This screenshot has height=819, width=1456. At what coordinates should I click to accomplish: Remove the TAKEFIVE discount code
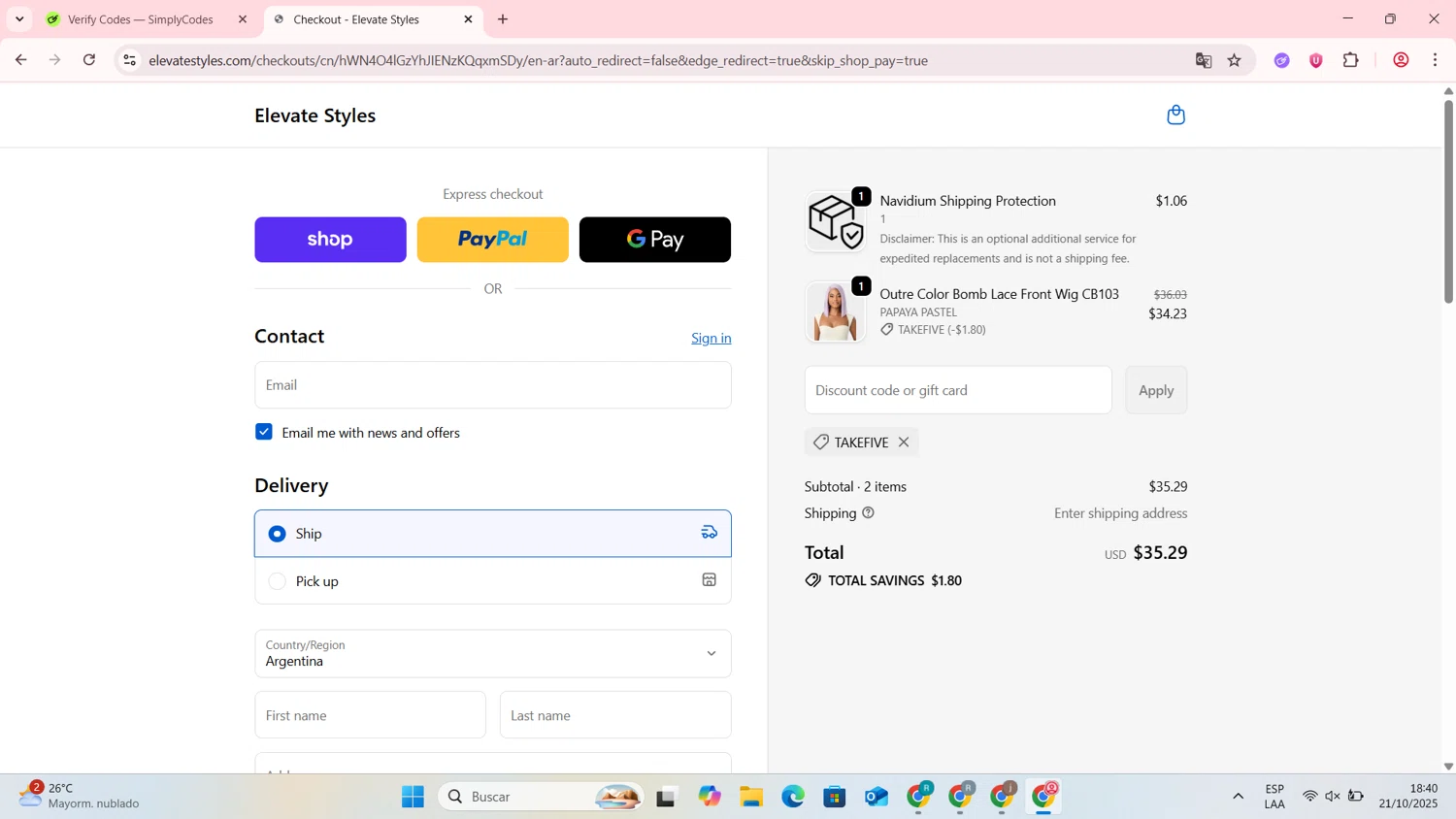904,442
